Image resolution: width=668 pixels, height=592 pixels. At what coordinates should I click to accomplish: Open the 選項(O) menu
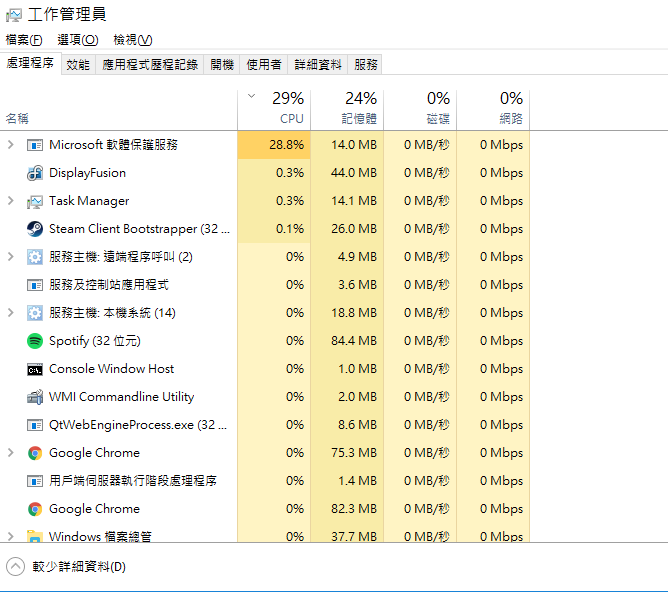click(78, 40)
